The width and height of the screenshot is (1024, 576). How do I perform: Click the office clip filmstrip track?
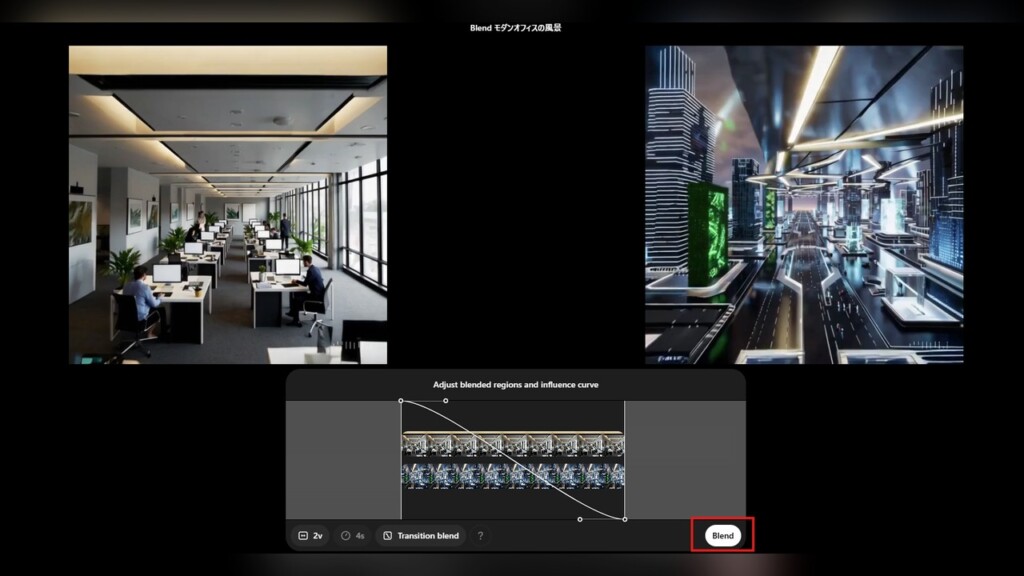(513, 443)
